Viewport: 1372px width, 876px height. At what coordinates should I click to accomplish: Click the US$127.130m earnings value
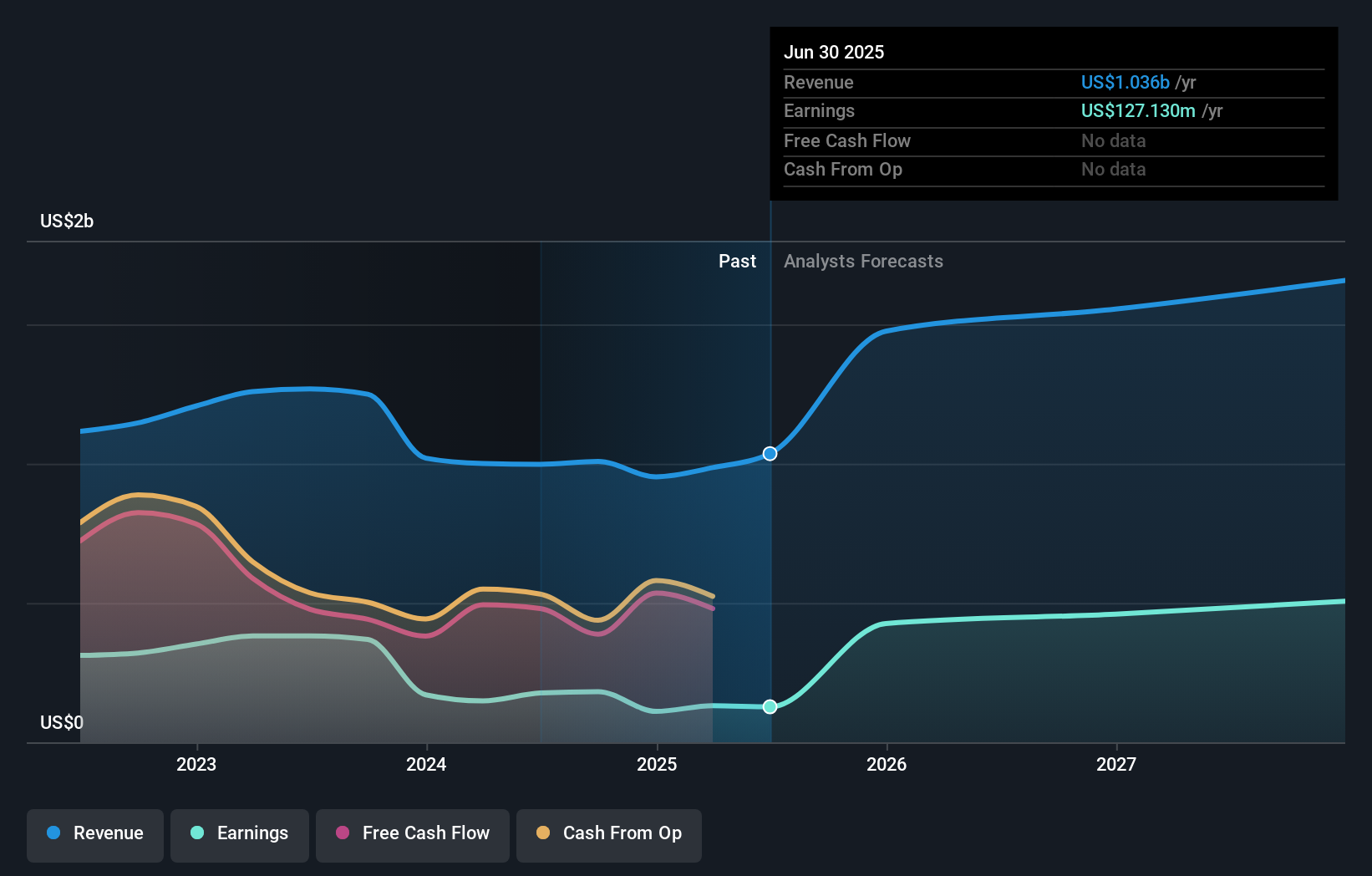point(1138,110)
